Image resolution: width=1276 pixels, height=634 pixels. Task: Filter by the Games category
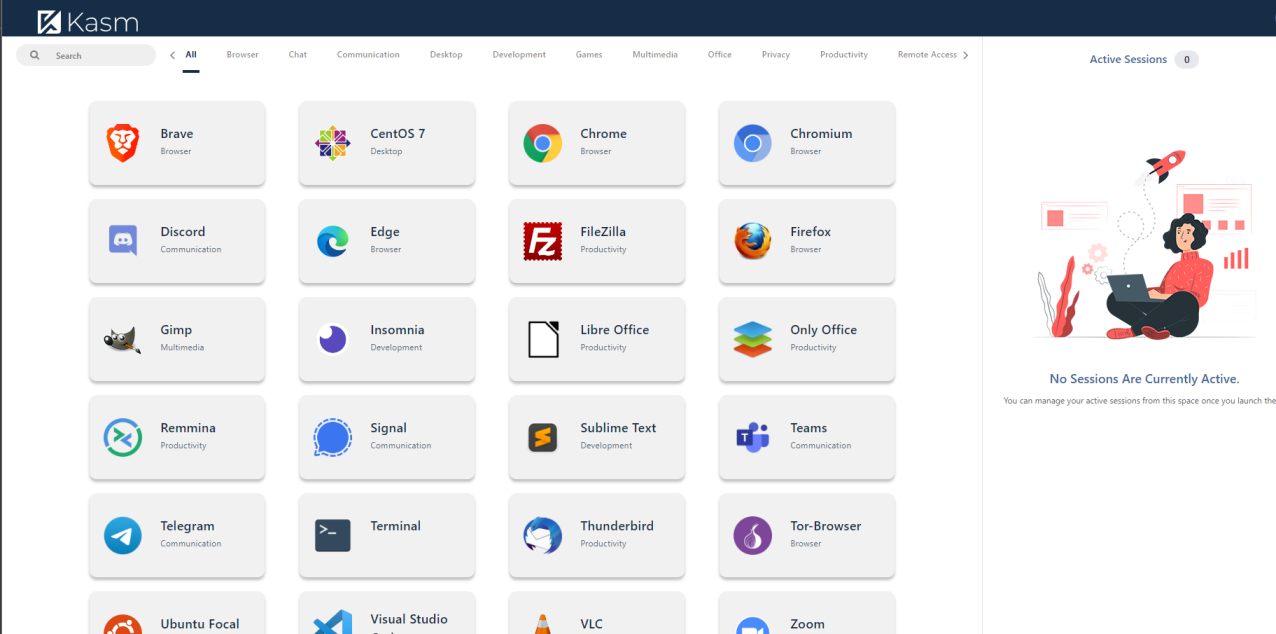[x=589, y=55]
